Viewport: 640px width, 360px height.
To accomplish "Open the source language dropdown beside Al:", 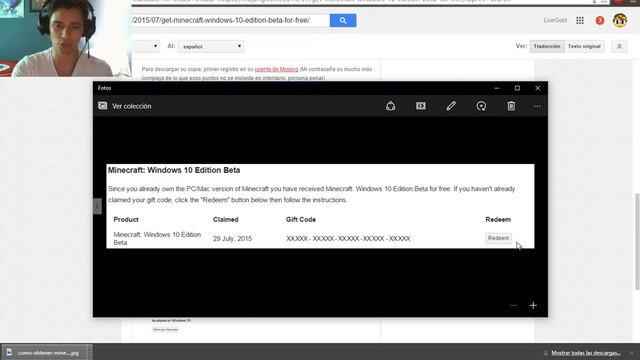I will click(x=145, y=47).
